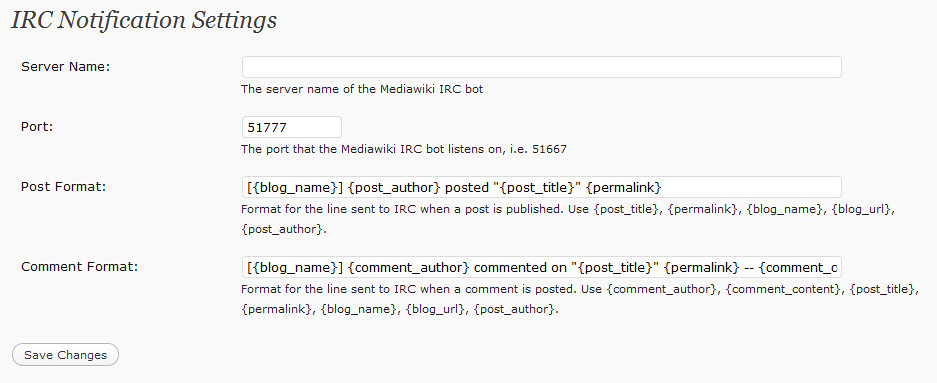
Task: Click the port help text mentioning 51667
Action: pyautogui.click(x=403, y=149)
